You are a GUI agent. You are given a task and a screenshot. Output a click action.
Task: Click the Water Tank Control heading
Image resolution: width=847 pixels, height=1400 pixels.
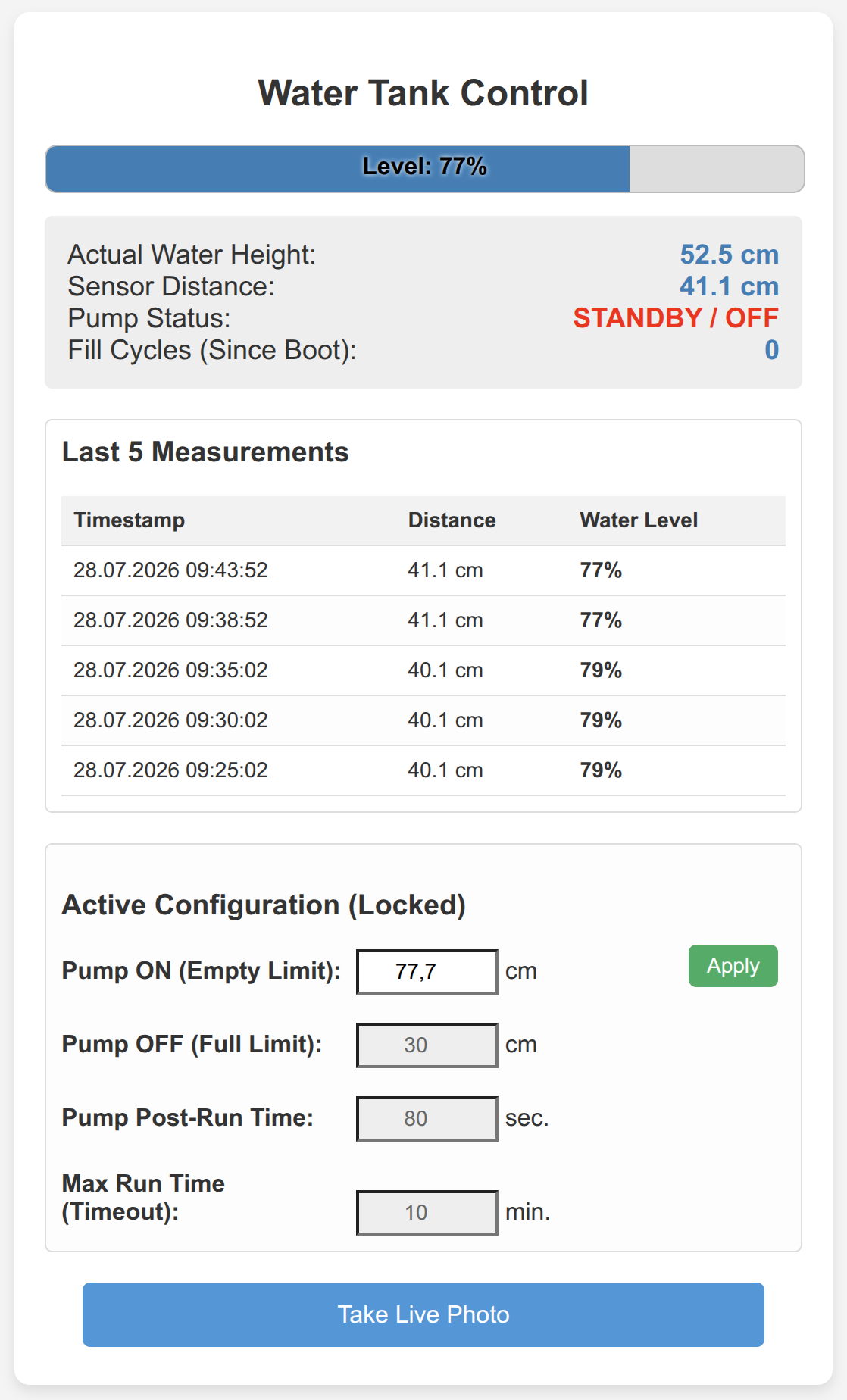(x=423, y=93)
